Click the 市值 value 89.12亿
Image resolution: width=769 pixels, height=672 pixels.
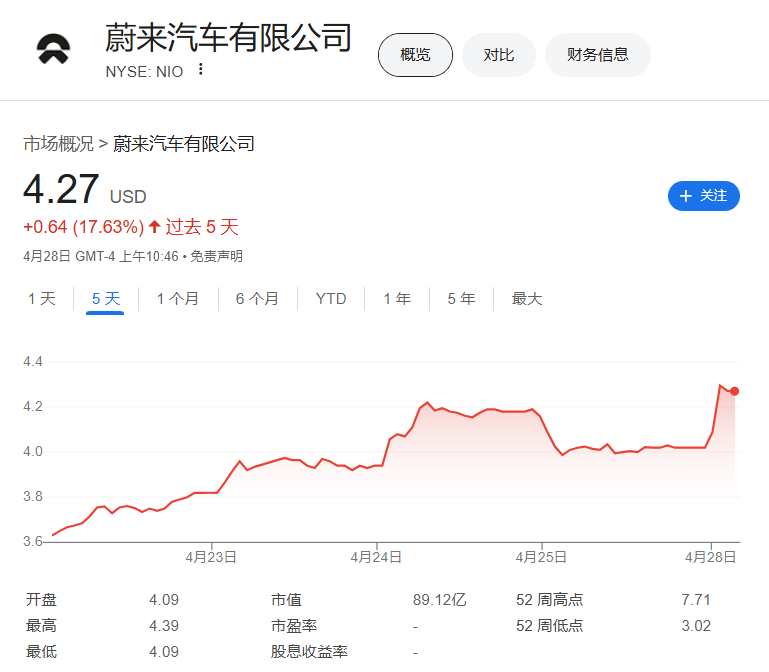[439, 599]
